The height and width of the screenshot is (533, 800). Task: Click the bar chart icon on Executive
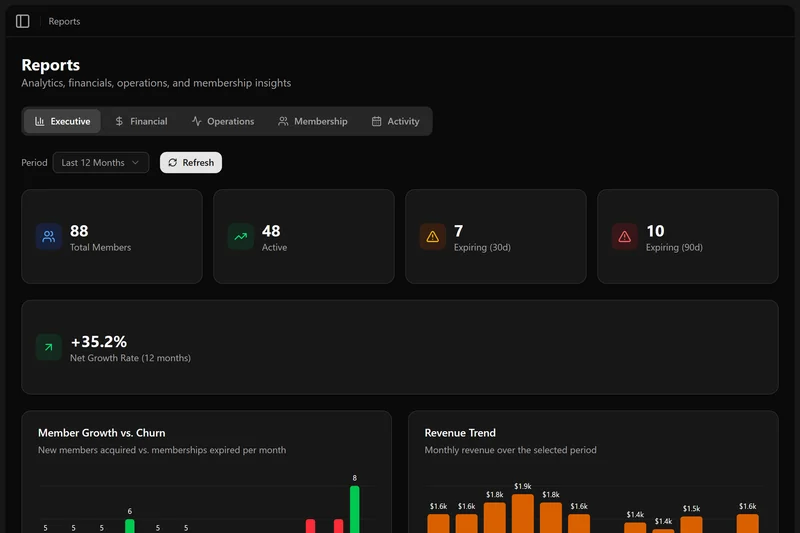[x=39, y=121]
